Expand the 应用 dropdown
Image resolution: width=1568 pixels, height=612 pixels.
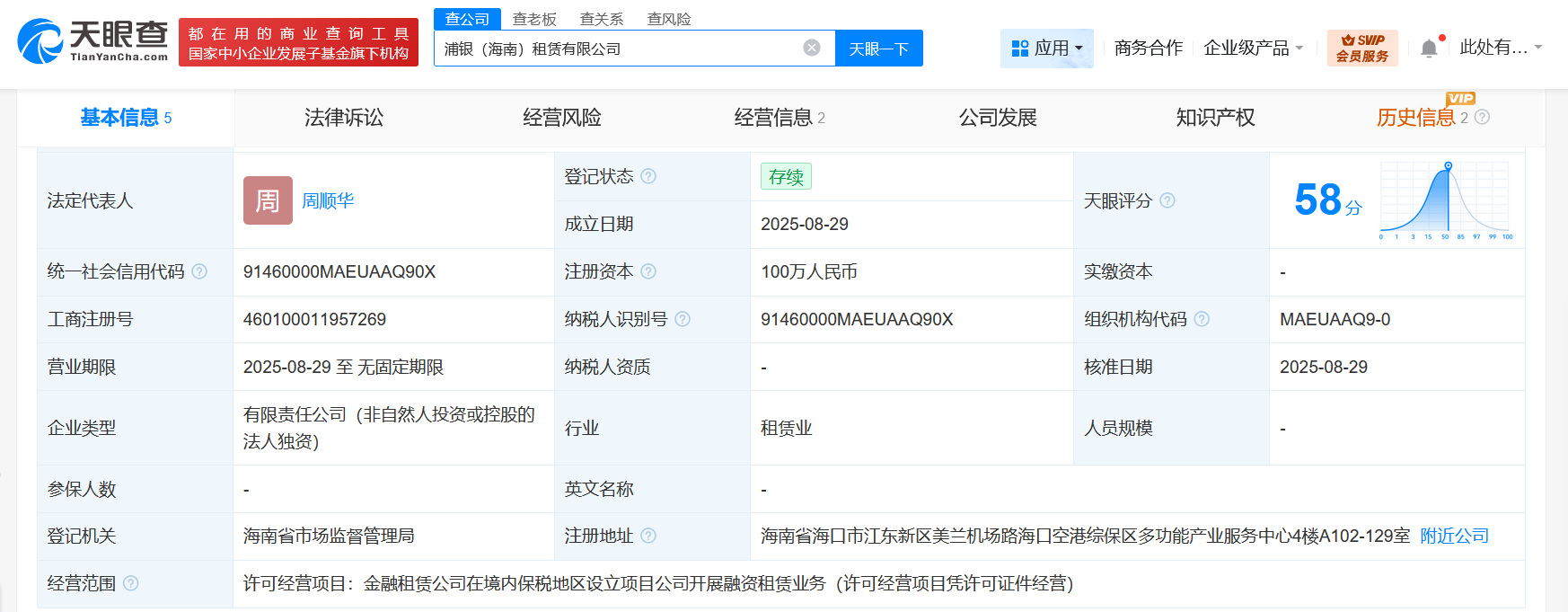coord(1047,49)
